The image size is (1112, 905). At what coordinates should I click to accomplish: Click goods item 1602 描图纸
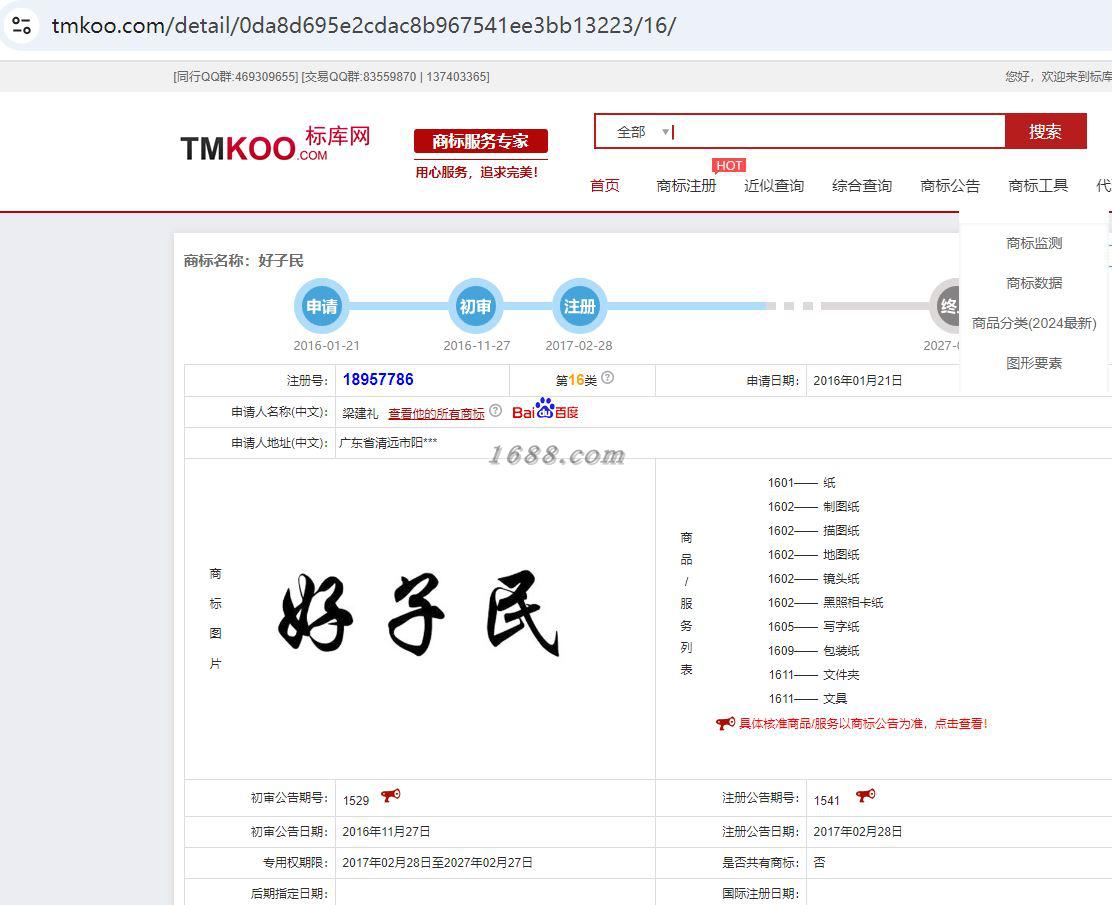tap(813, 531)
